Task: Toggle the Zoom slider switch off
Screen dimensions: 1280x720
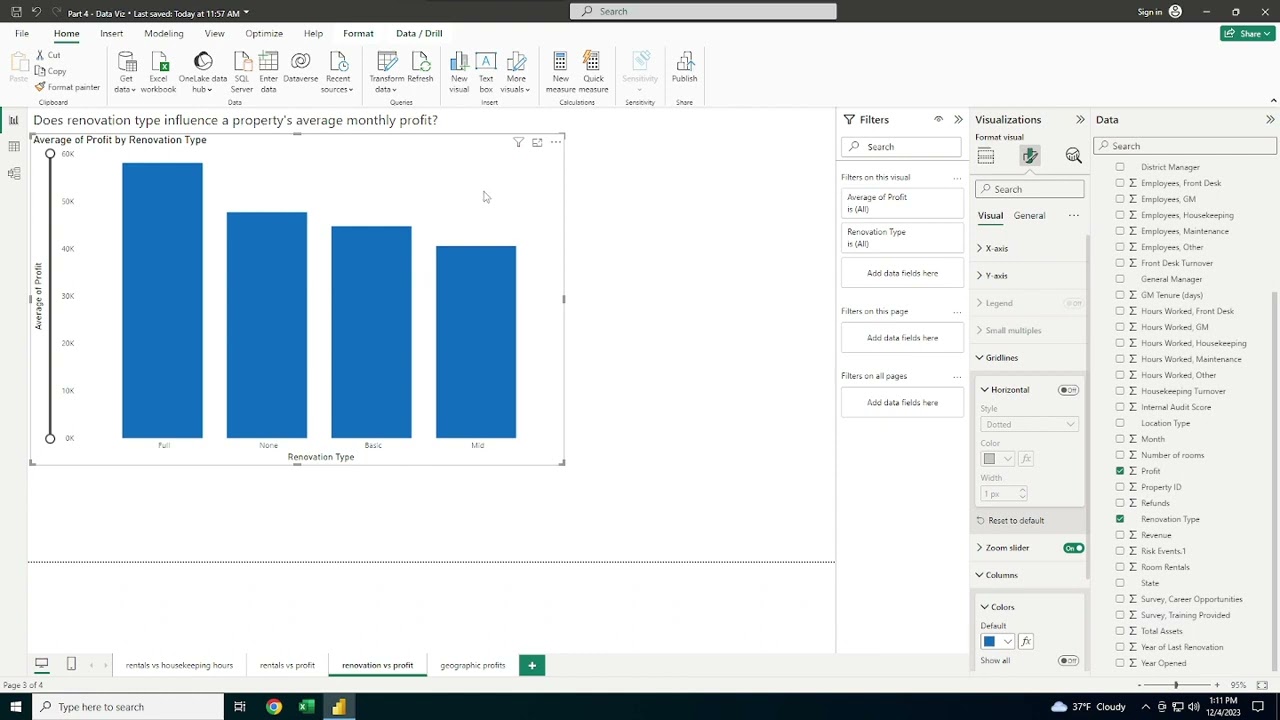Action: pyautogui.click(x=1073, y=548)
